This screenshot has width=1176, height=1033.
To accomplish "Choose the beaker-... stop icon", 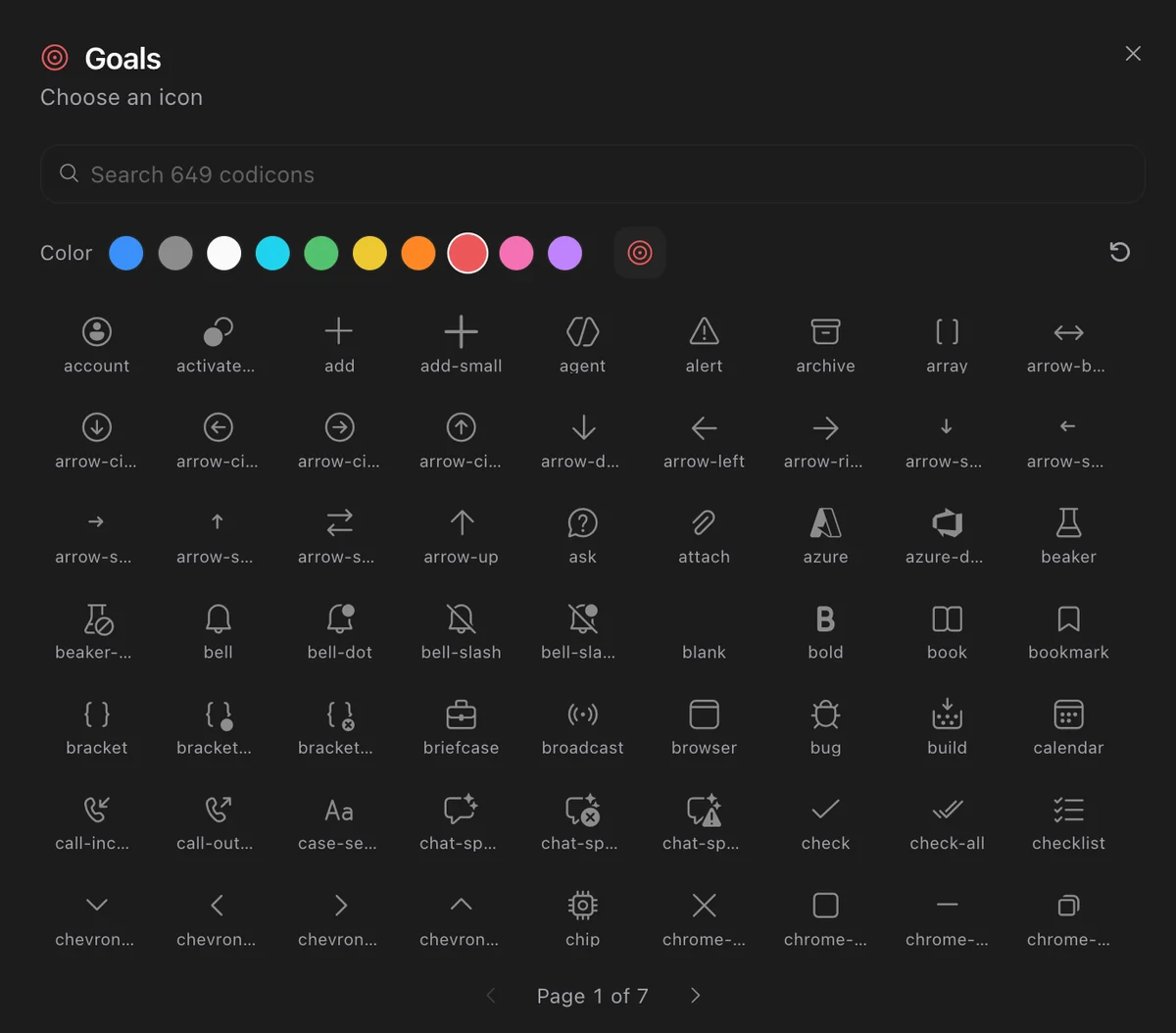I will (96, 632).
